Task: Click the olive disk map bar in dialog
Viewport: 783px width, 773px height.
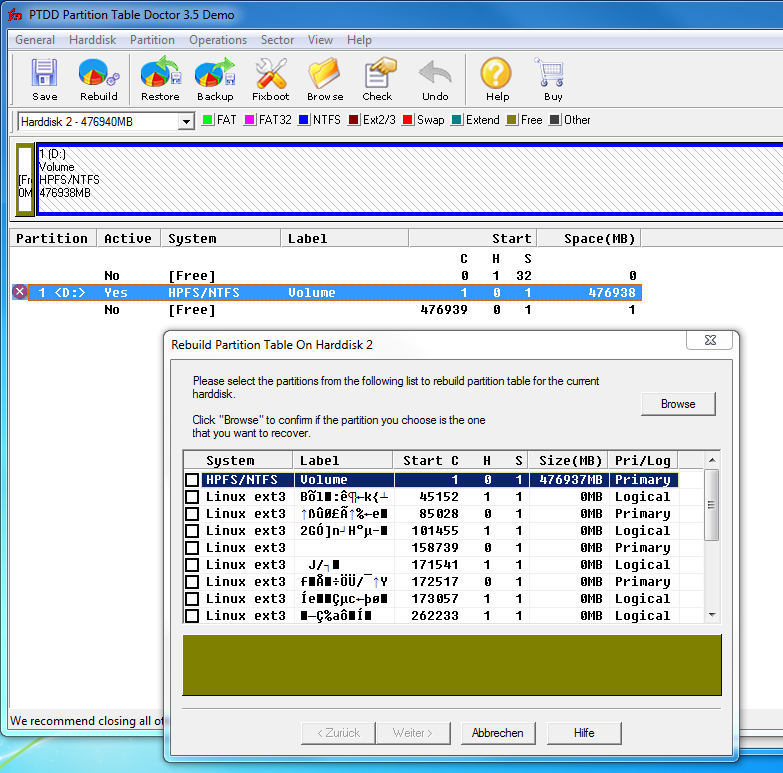Action: pyautogui.click(x=452, y=665)
